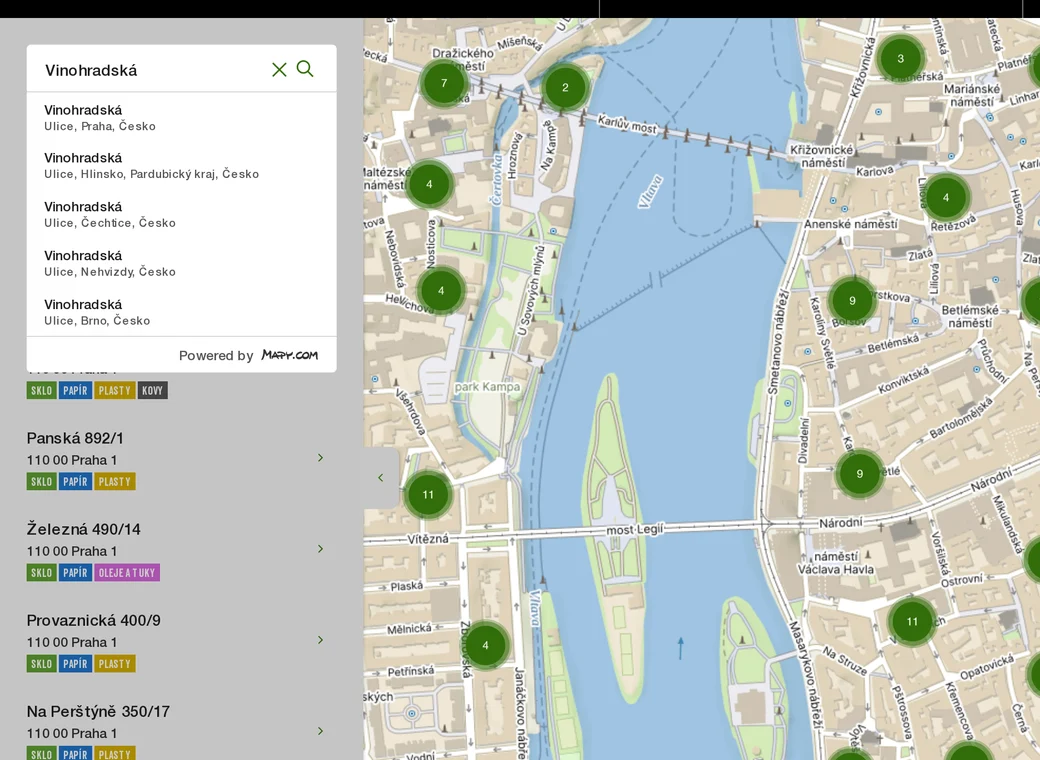Click PAPÍR tag under Železná 490/14
Image resolution: width=1040 pixels, height=760 pixels.
(75, 572)
